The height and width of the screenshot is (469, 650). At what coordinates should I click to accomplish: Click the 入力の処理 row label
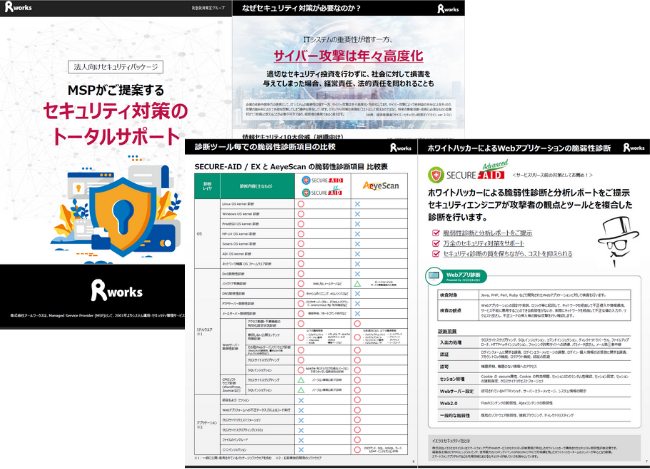coord(451,343)
